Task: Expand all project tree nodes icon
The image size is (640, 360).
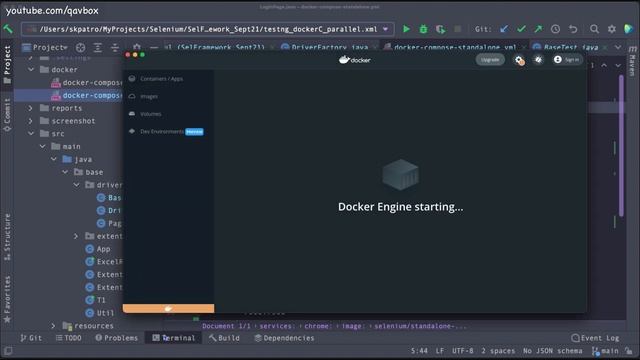Action: click(x=98, y=48)
